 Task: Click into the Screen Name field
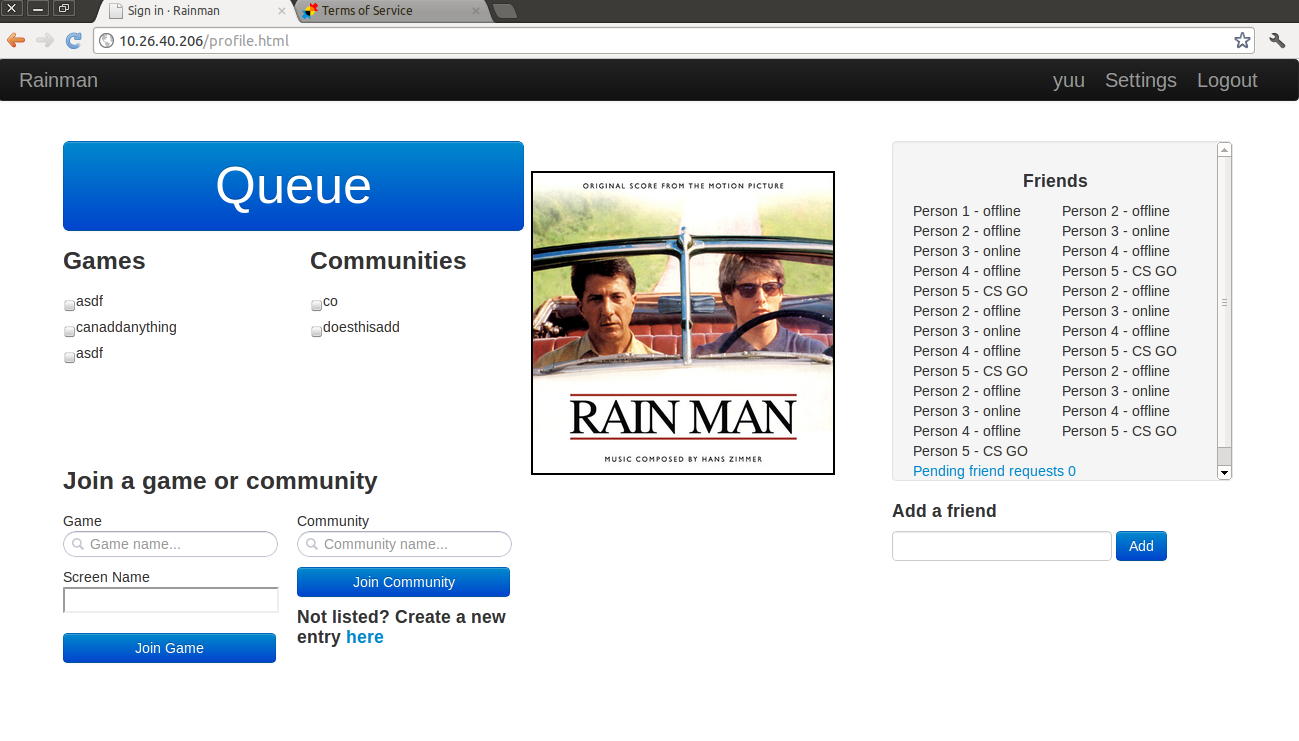point(171,600)
